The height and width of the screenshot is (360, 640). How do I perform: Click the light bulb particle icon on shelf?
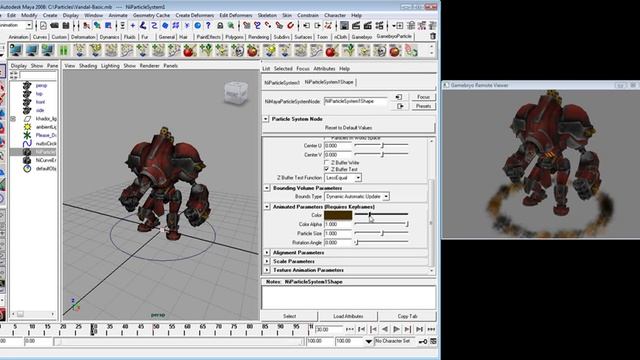click(269, 51)
